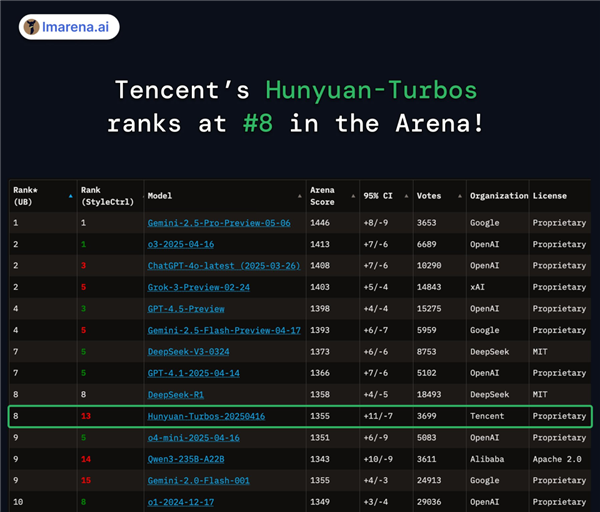Open GPT-4.5-Preview model link
The image size is (600, 512).
pyautogui.click(x=186, y=308)
